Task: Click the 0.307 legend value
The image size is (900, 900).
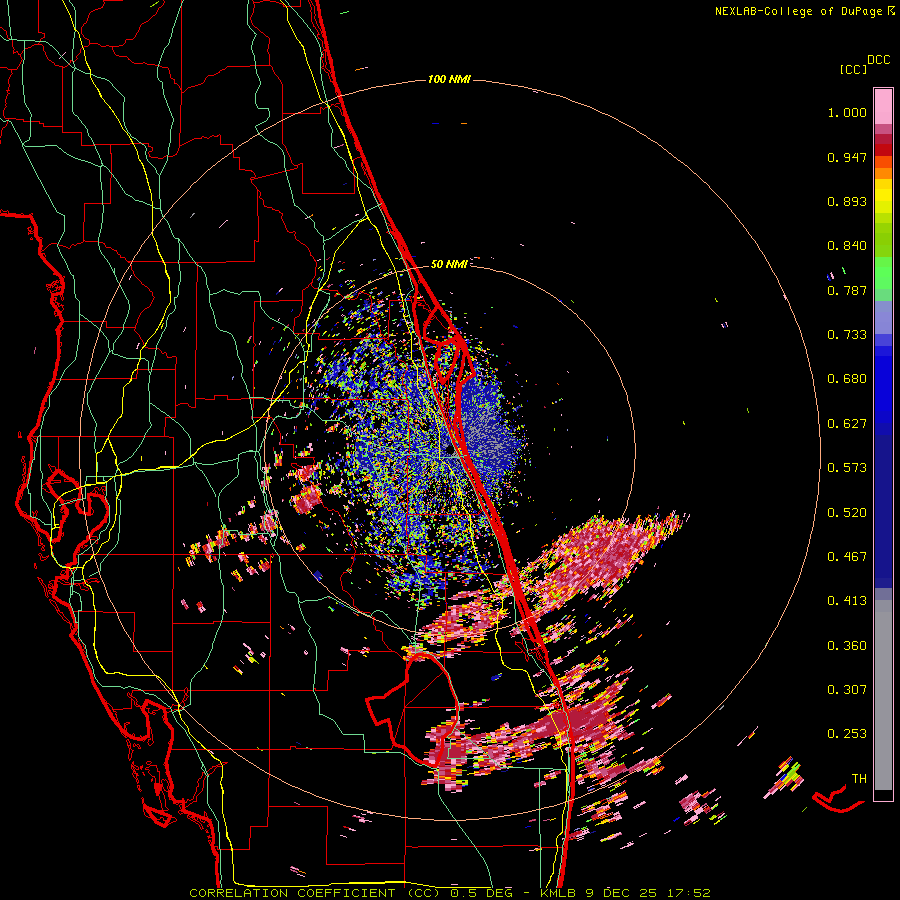Action: click(x=847, y=690)
